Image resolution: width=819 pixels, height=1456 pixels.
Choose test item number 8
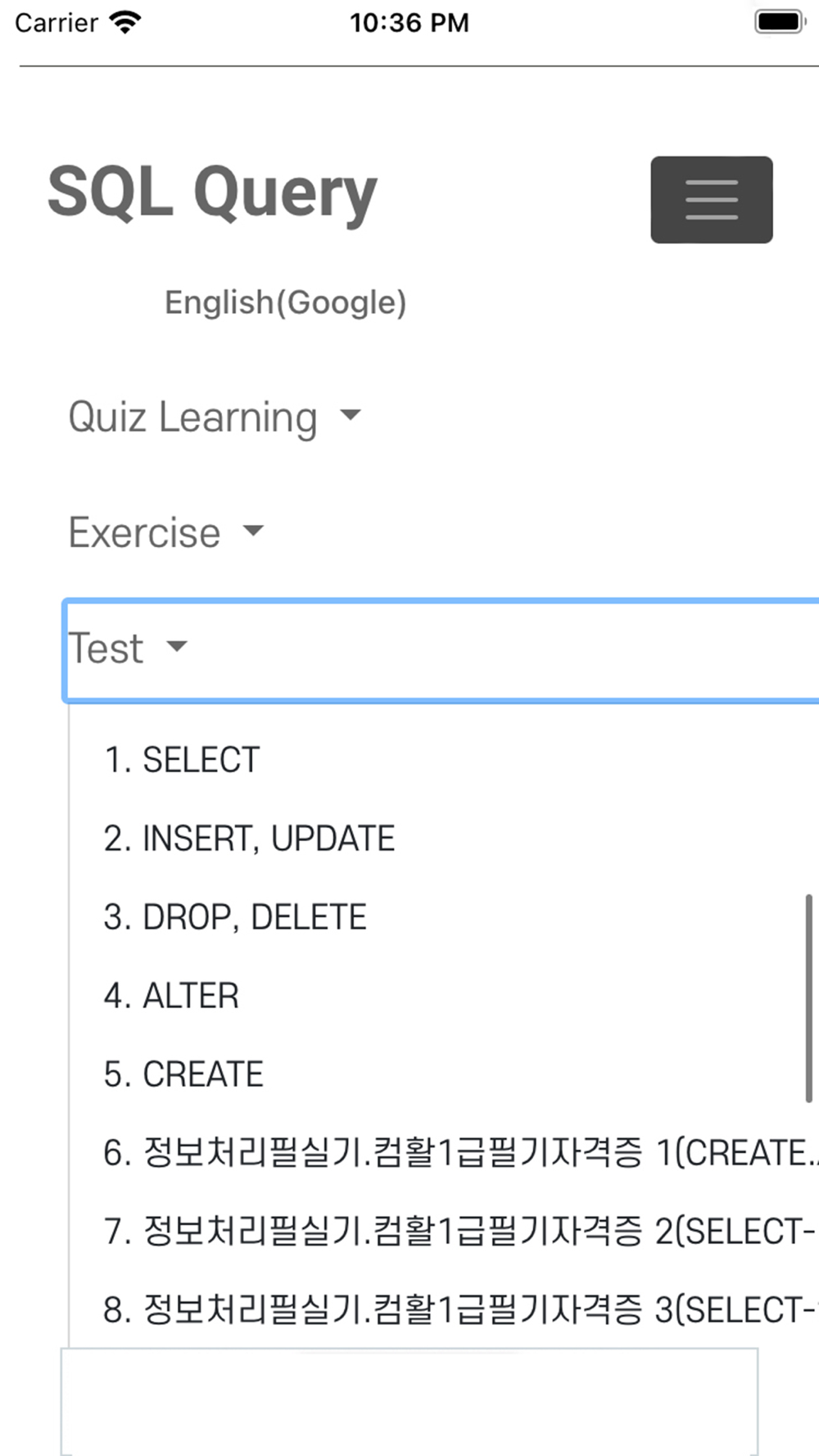(x=459, y=1310)
